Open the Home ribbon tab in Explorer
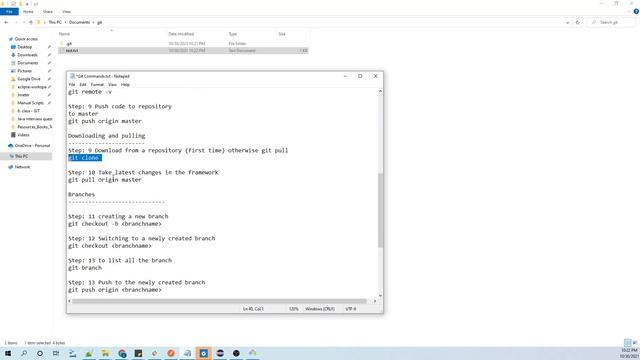The image size is (640, 360). coord(28,11)
